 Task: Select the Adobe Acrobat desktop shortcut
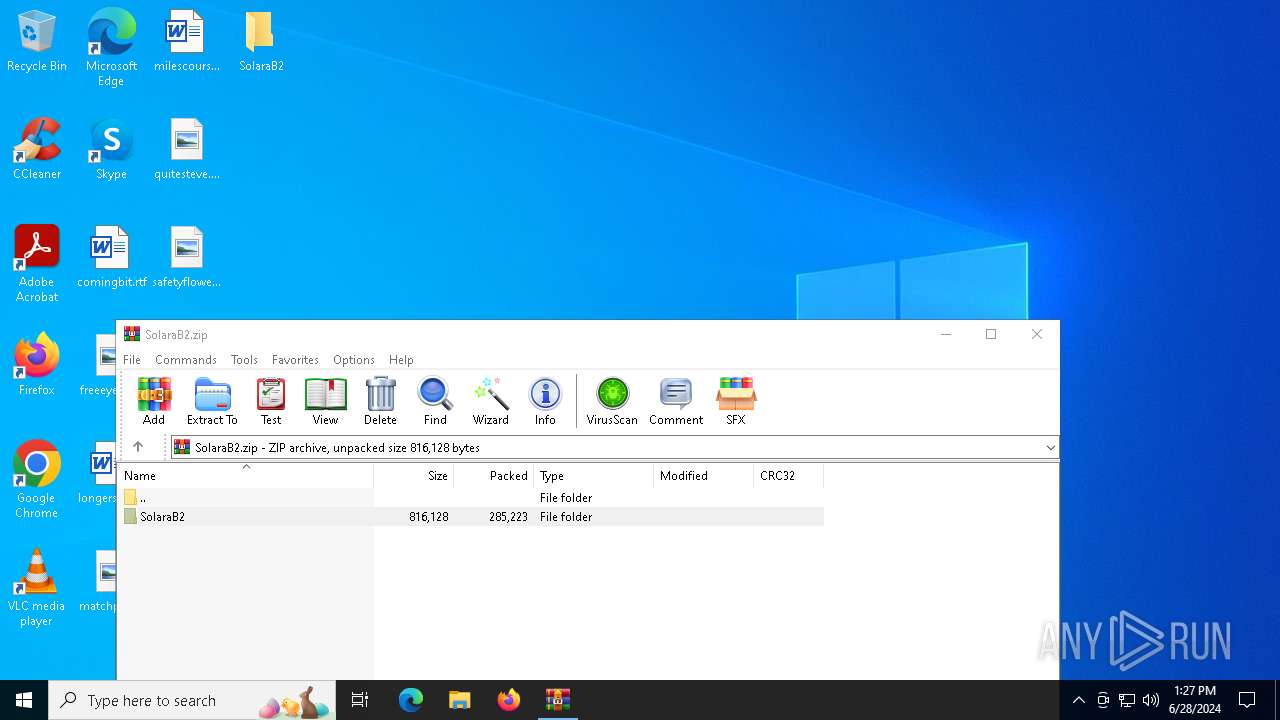click(x=37, y=264)
